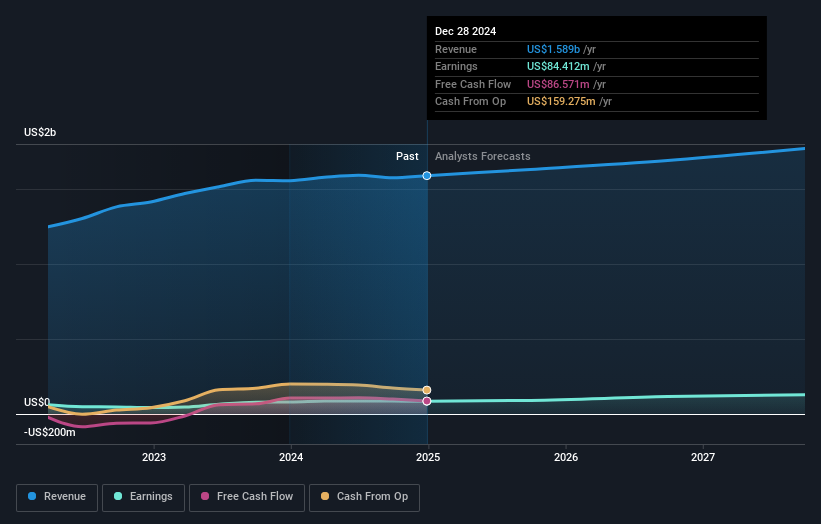
Task: Click the 2026 x-axis label
Action: [x=566, y=457]
